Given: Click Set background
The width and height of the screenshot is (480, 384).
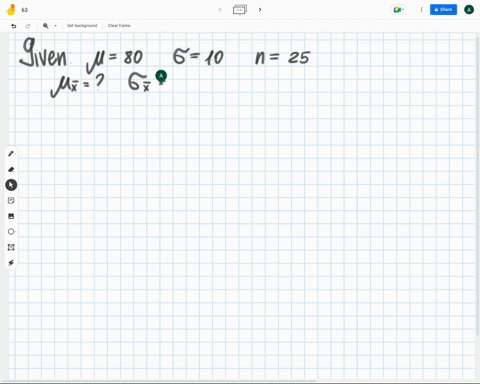Looking at the screenshot, I should pos(82,26).
